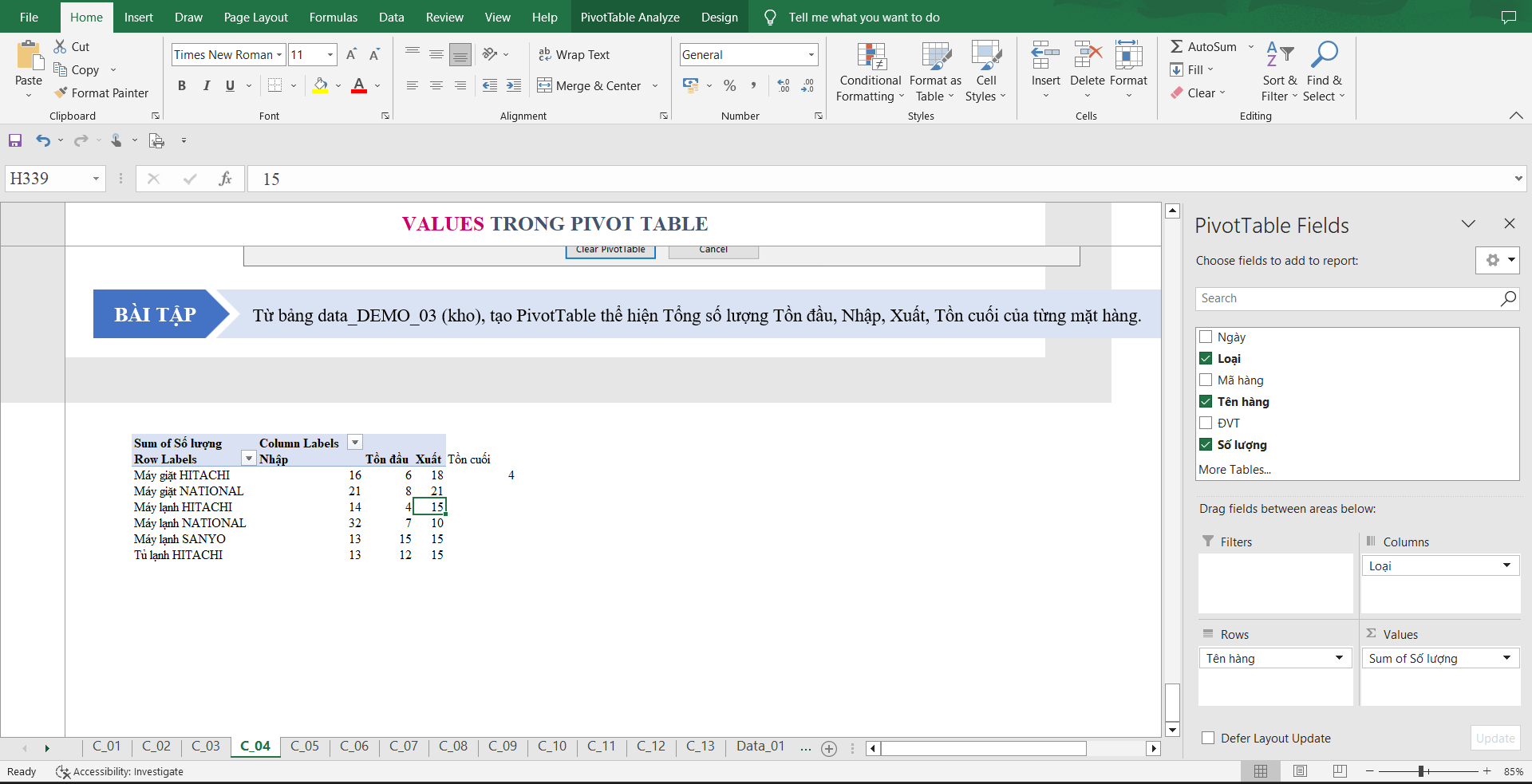Open the PivotTable Analyze tab
Screen dimensions: 1532x784
coord(630,17)
